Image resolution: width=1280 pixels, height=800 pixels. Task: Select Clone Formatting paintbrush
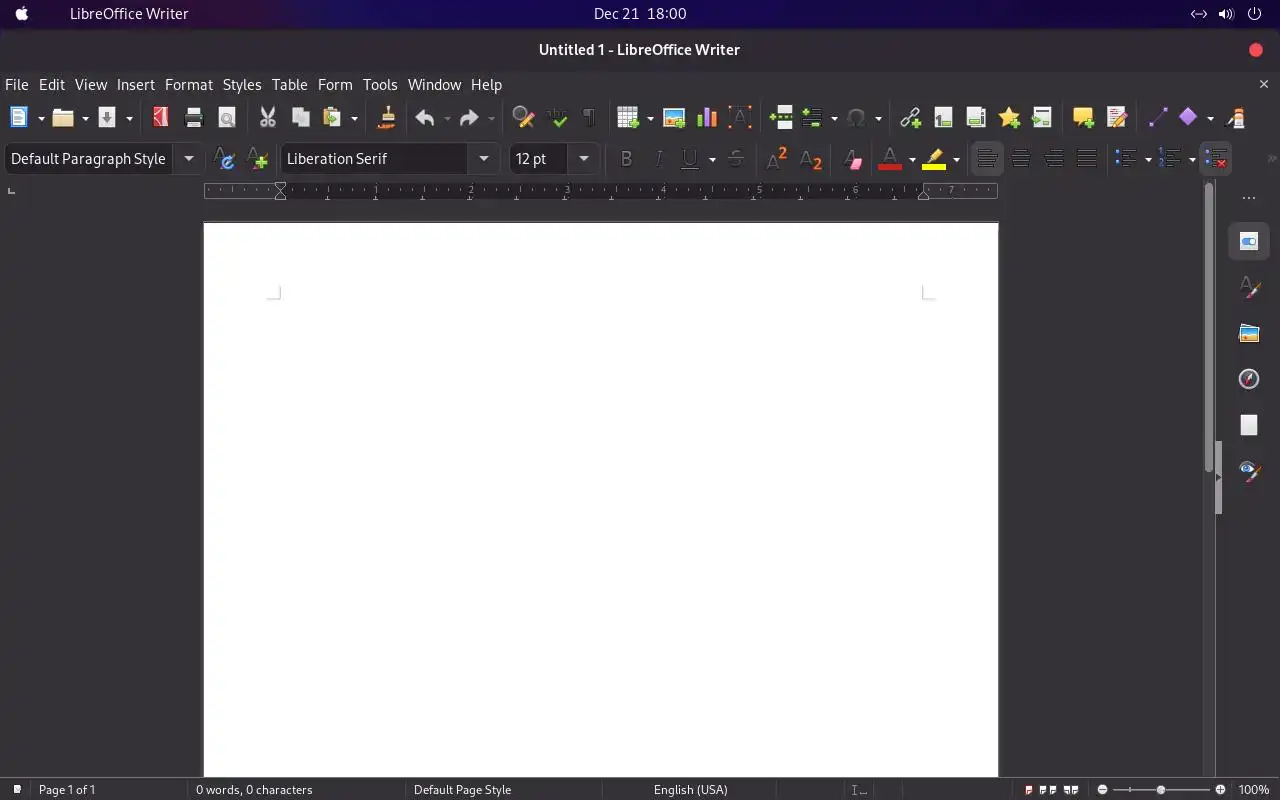pos(387,118)
